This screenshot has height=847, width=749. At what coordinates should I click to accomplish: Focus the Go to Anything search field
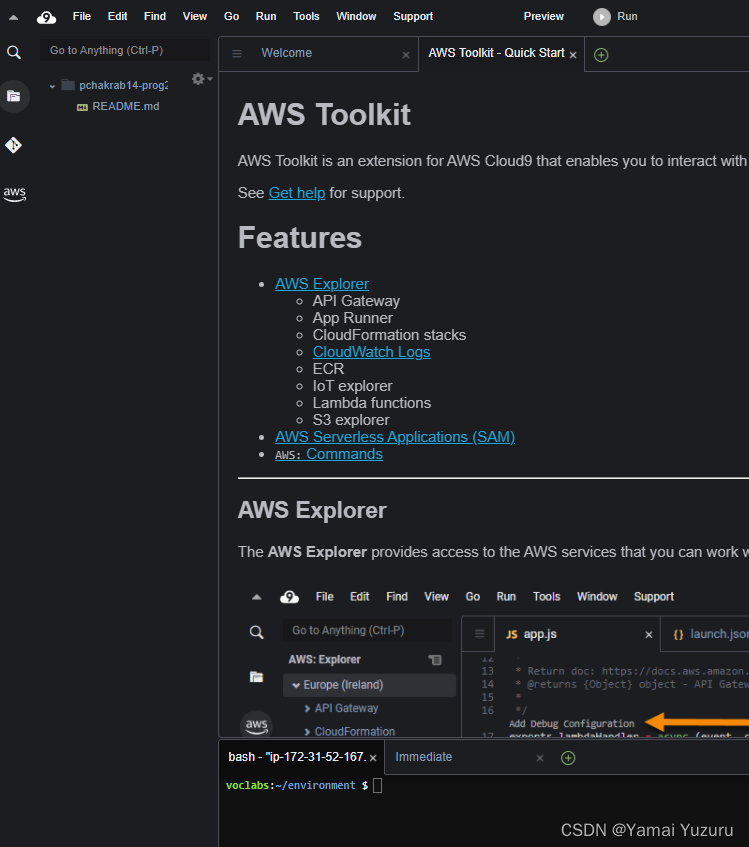124,50
